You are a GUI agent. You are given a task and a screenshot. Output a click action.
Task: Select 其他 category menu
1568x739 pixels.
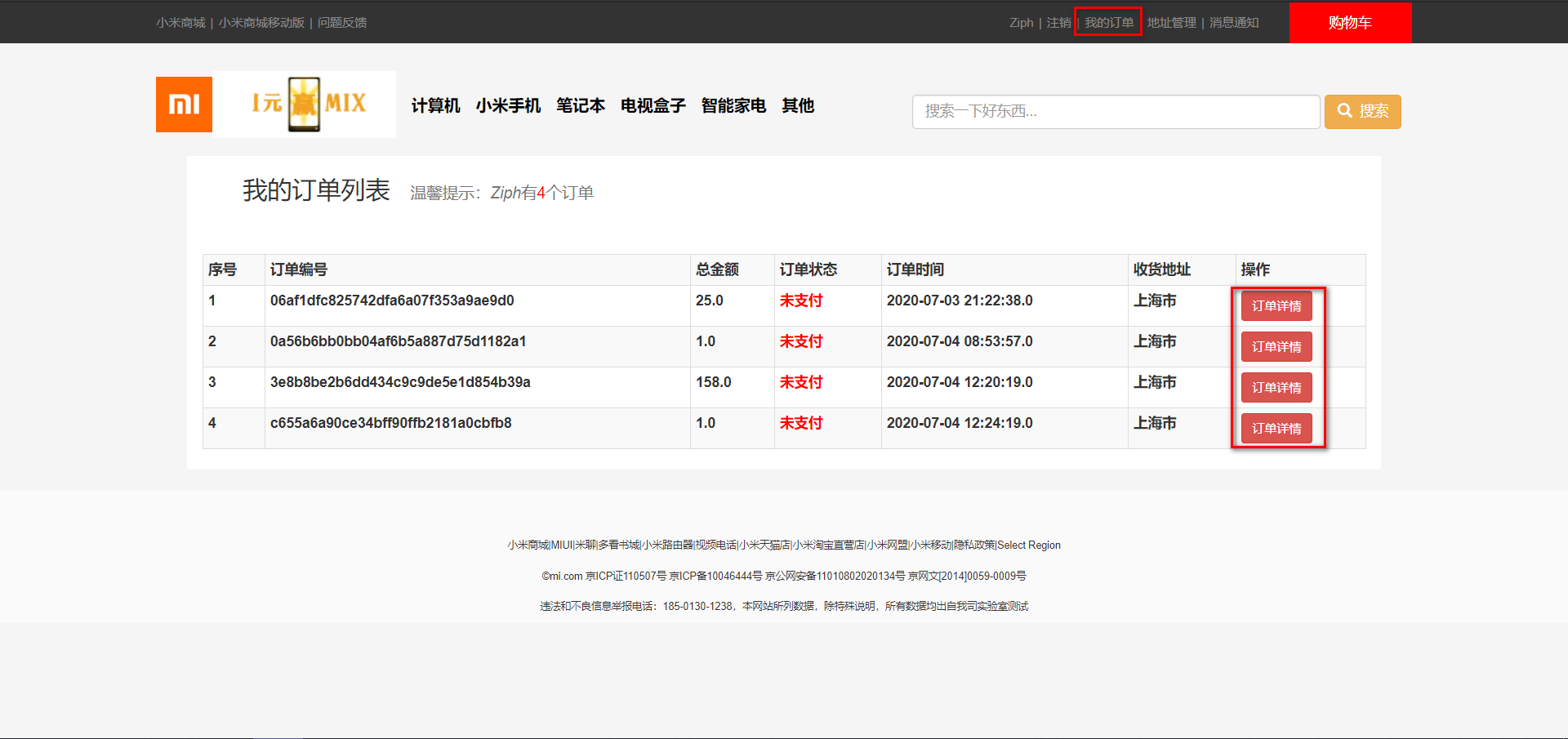point(798,105)
